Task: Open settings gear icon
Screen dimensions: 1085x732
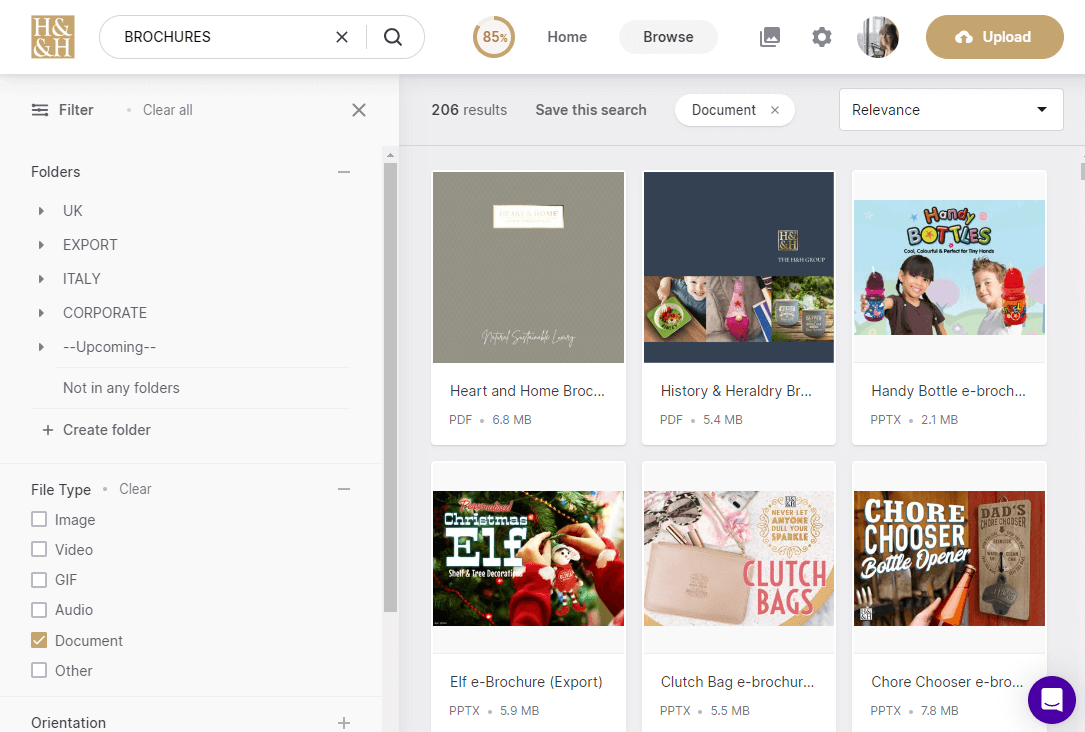Action: pyautogui.click(x=821, y=37)
